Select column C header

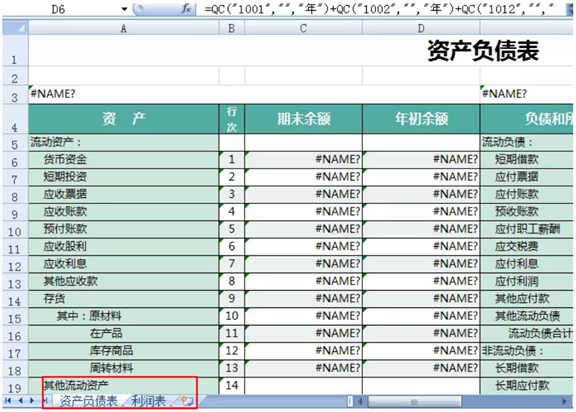303,28
